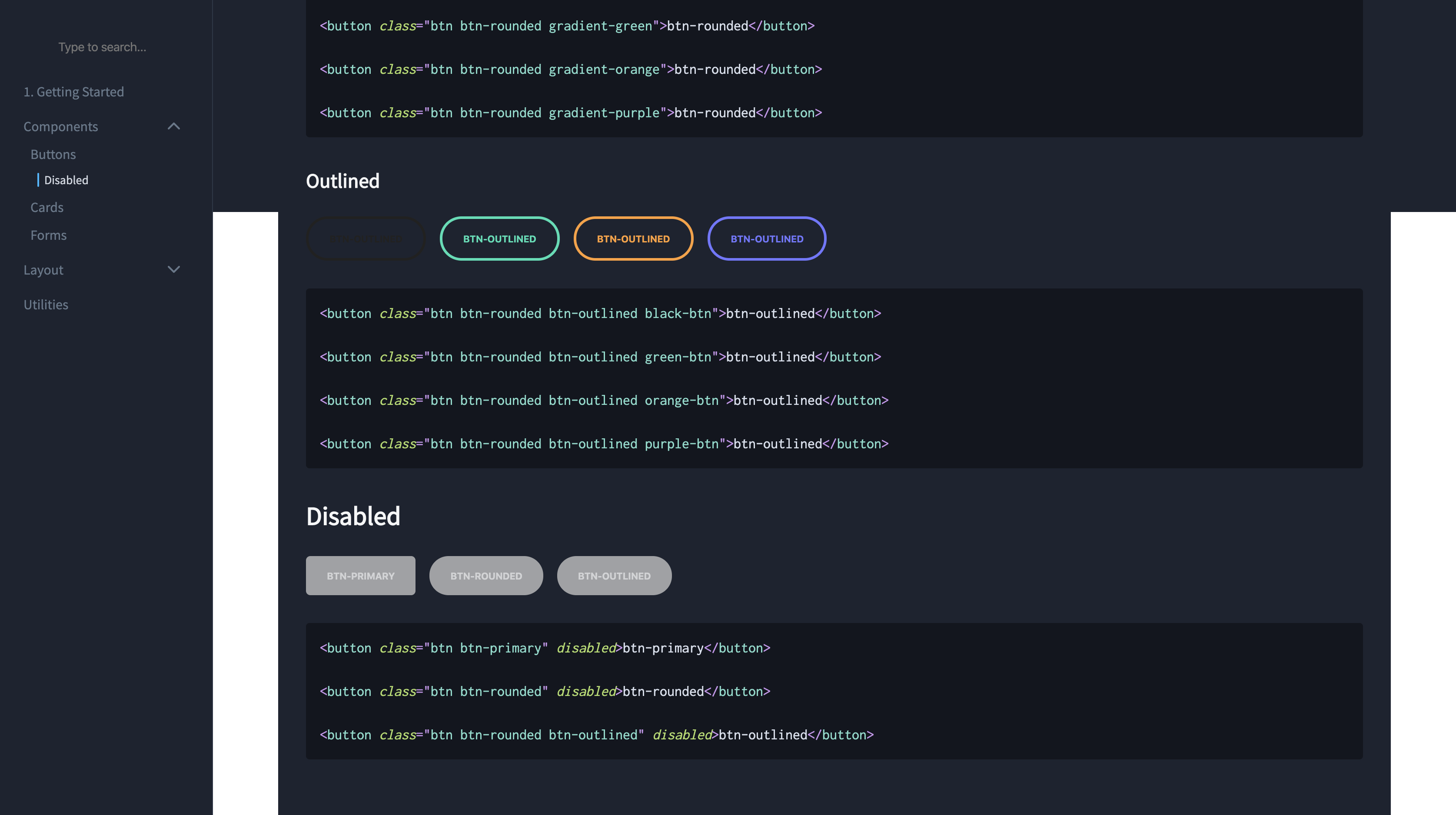
Task: Open the Utilities section in sidebar
Action: coord(46,304)
